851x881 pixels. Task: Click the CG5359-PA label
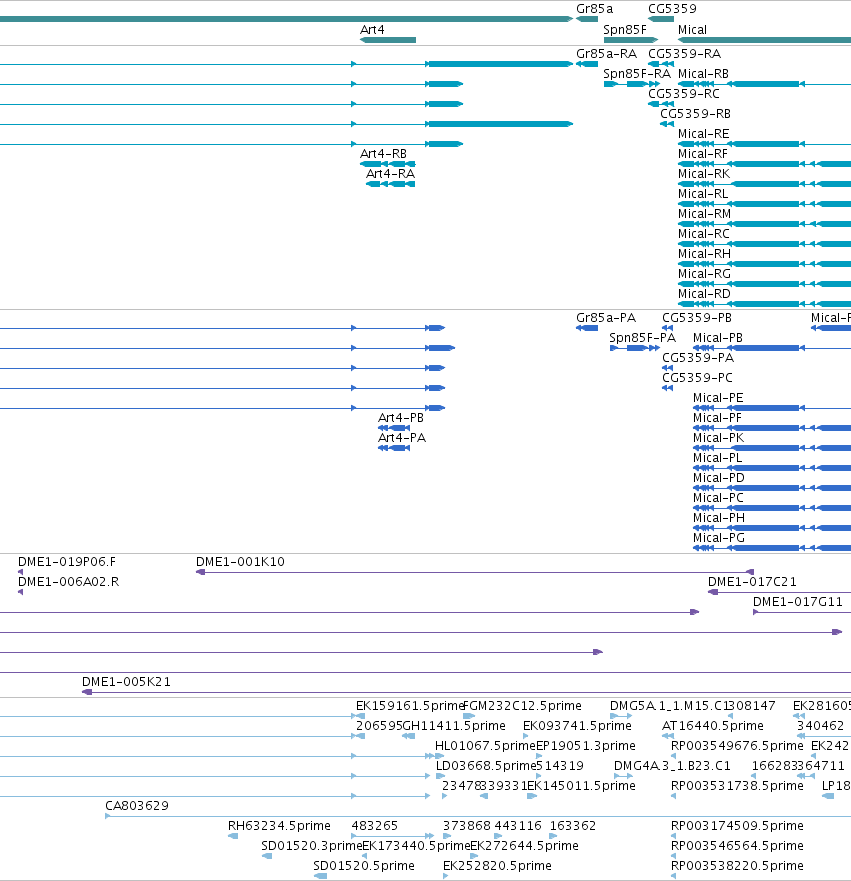[x=698, y=358]
